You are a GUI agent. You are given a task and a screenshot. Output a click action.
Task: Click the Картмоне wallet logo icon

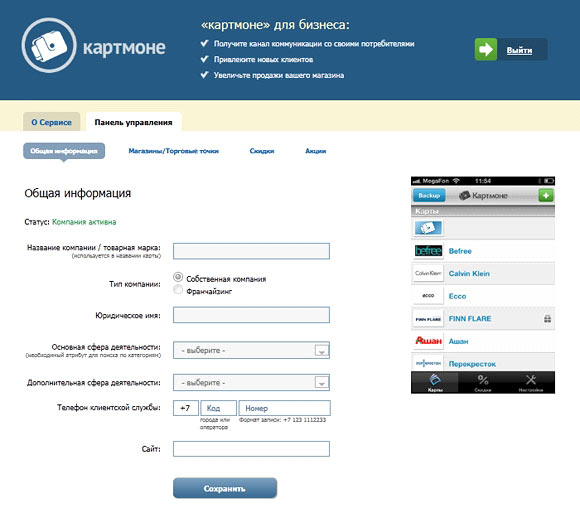(49, 45)
